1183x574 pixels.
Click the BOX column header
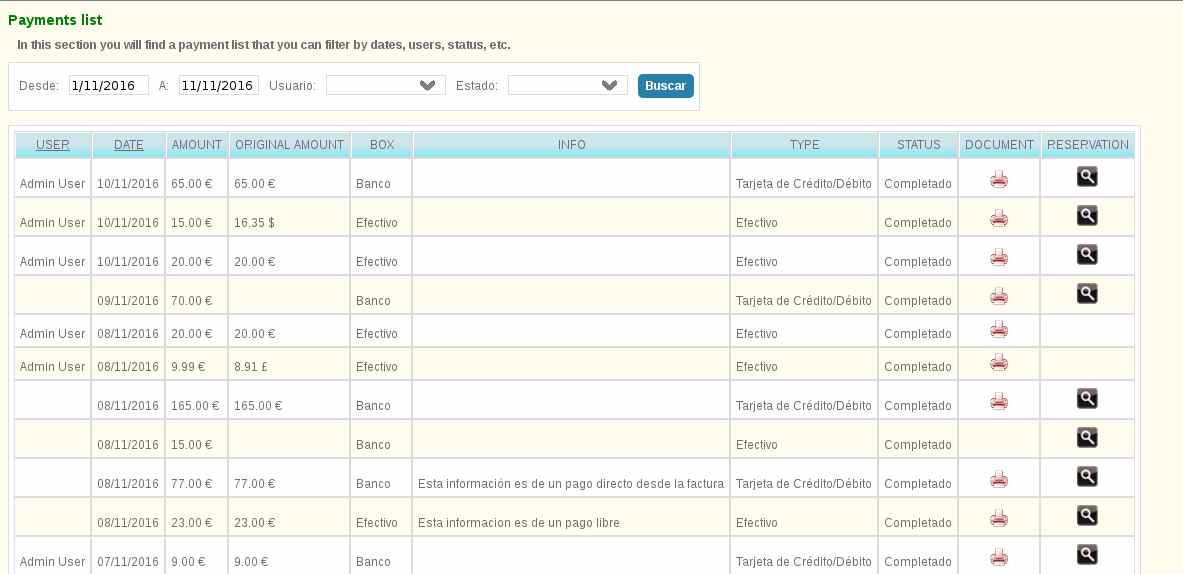tap(382, 145)
